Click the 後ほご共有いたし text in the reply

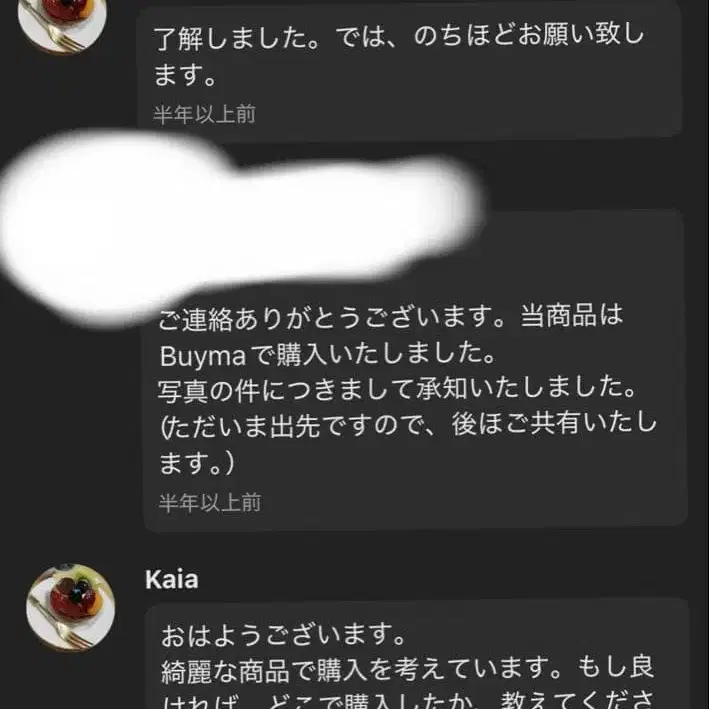tap(554, 425)
